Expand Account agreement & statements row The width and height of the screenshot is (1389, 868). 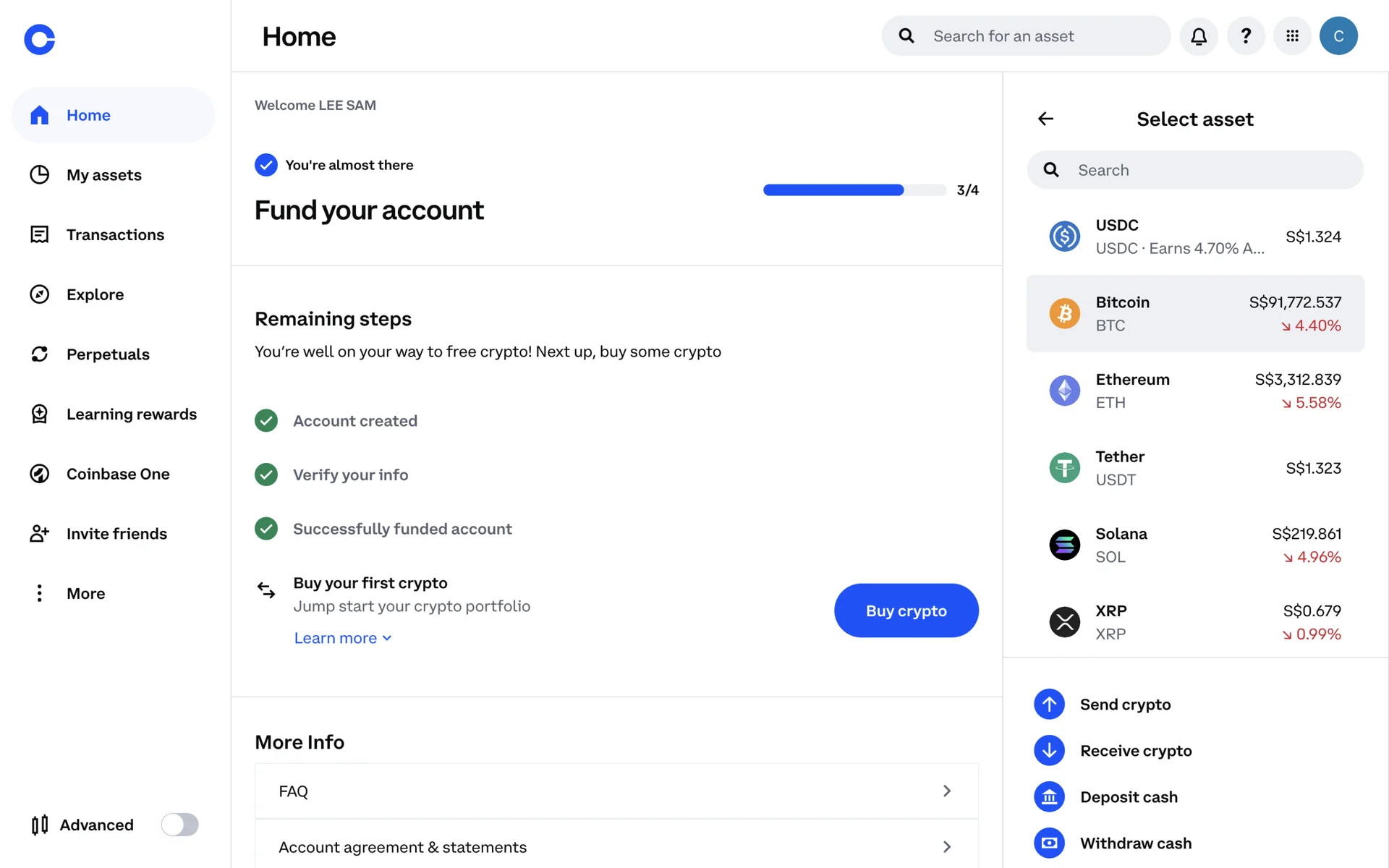pos(946,847)
